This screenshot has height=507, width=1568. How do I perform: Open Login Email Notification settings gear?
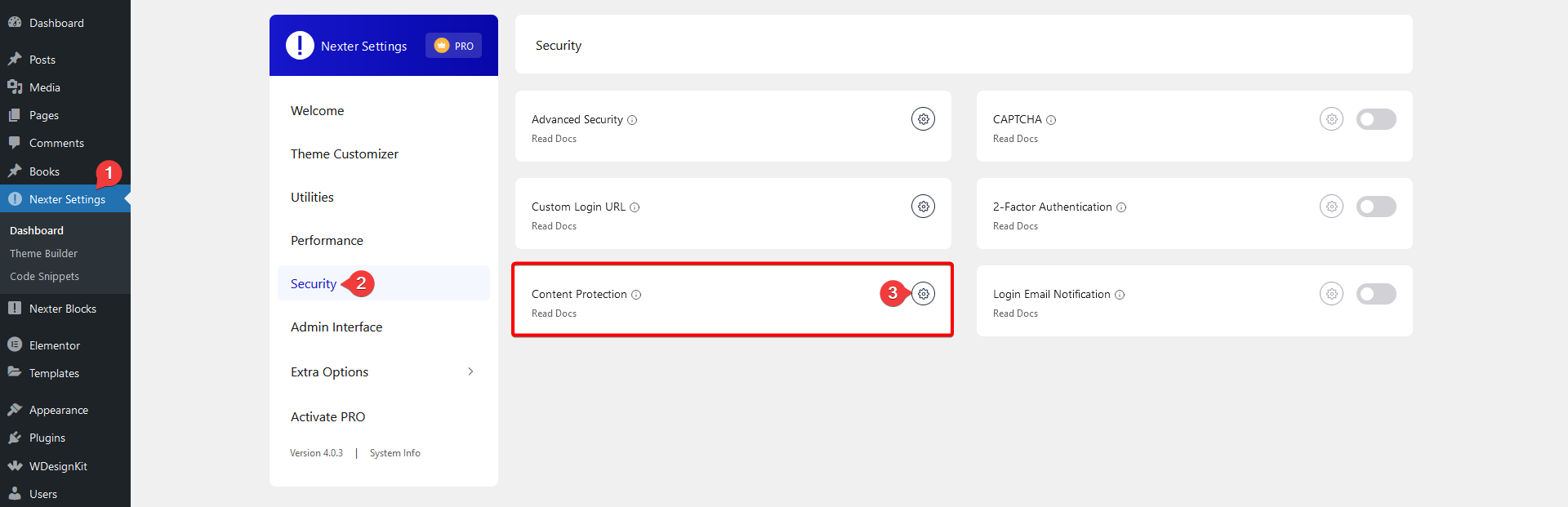(1331, 294)
